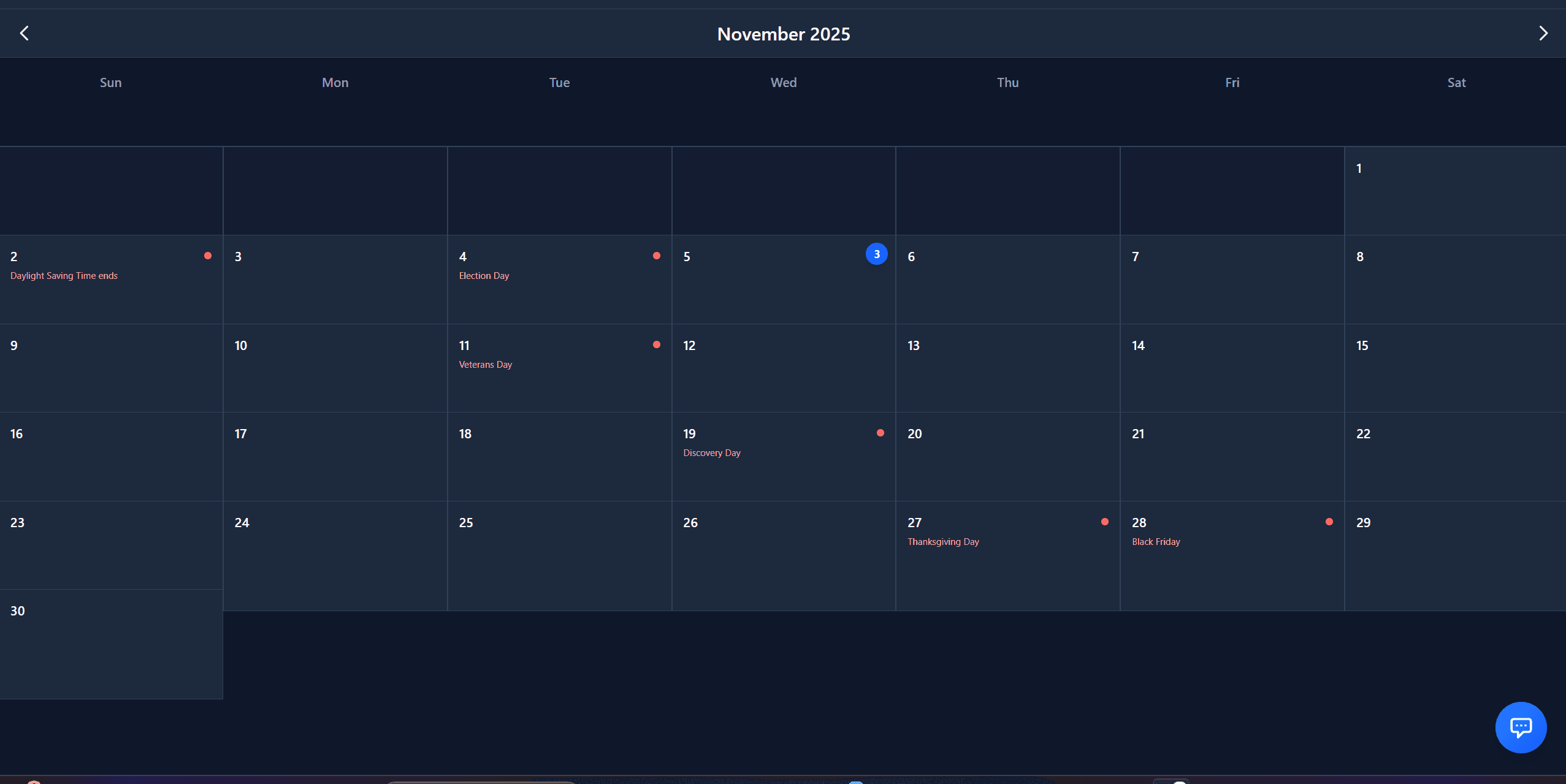Open the Election Day event label
This screenshot has width=1566, height=784.
pos(484,275)
